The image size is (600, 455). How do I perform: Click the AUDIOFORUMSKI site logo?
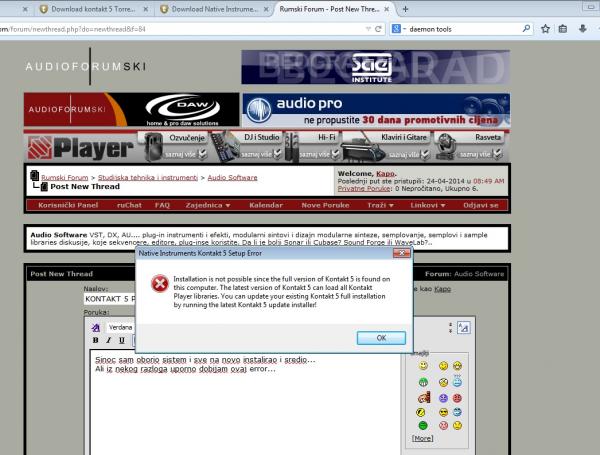pos(86,67)
